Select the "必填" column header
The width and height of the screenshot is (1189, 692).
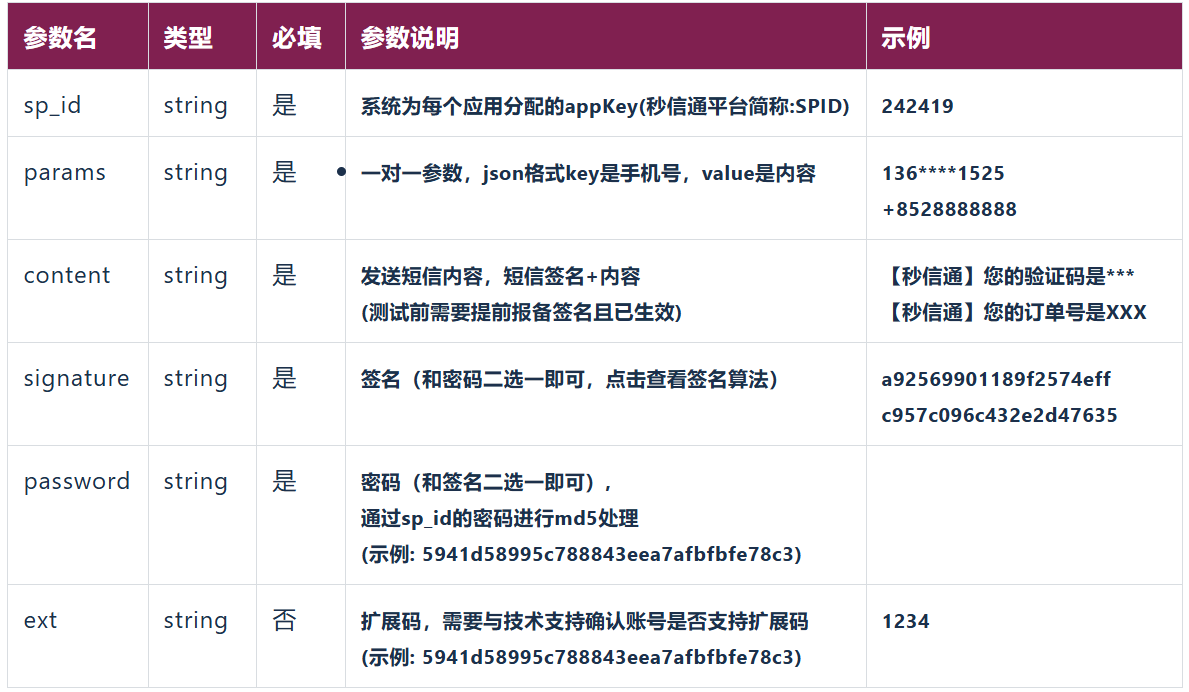click(x=297, y=38)
